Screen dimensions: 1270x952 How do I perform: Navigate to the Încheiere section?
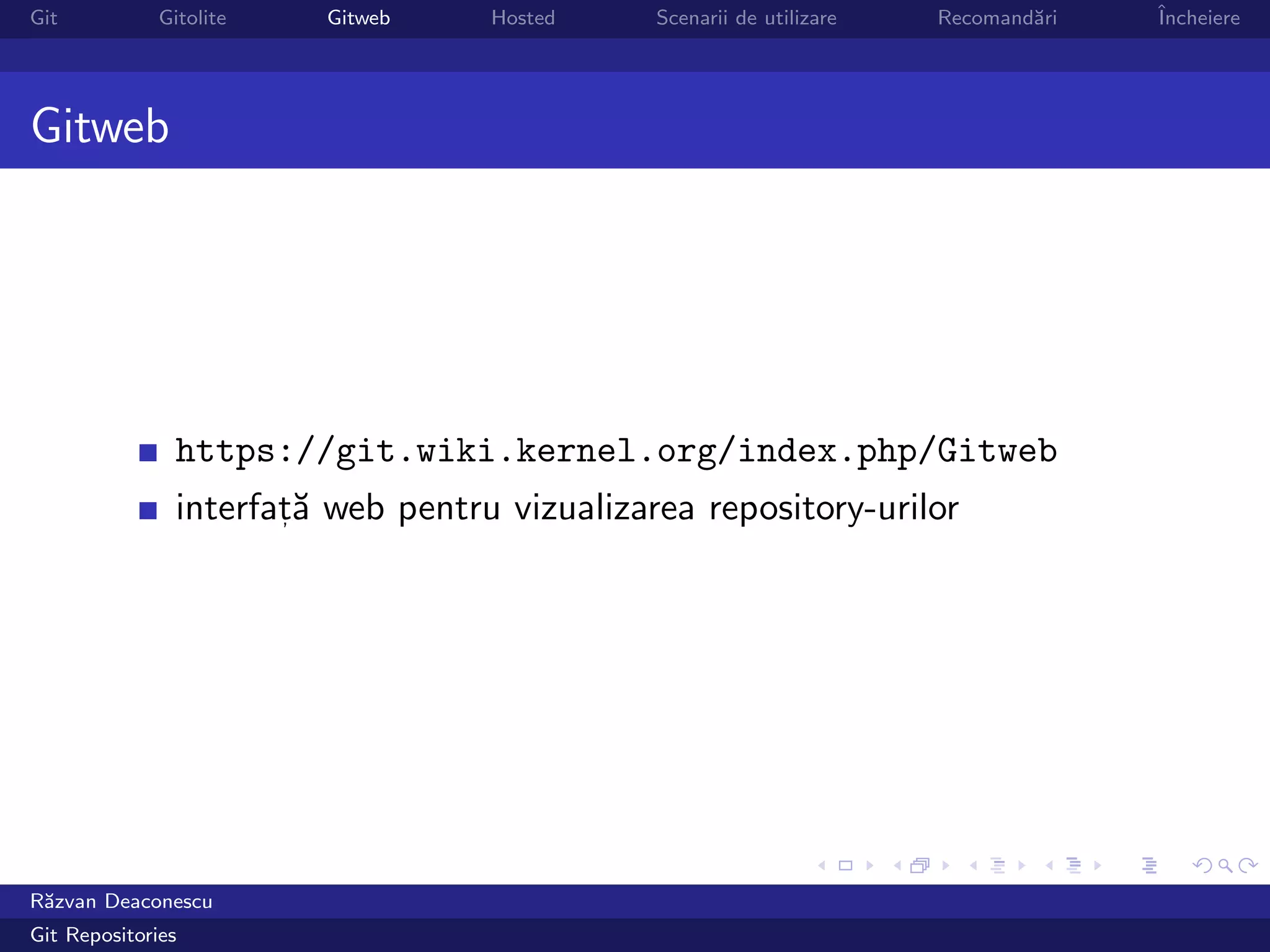(x=1199, y=16)
